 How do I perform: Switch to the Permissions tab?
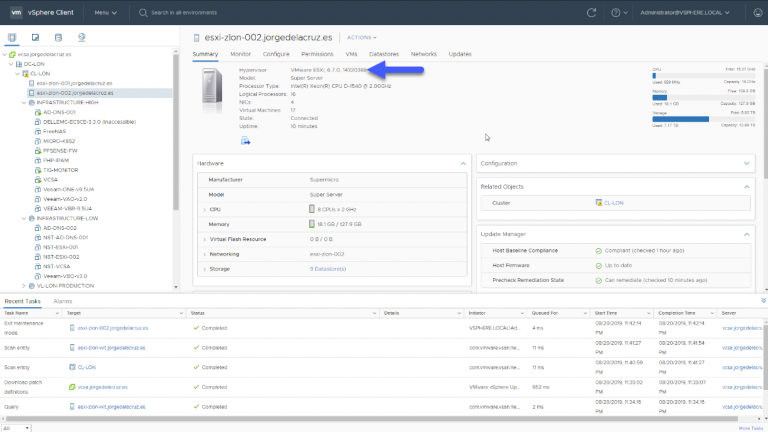(x=317, y=54)
